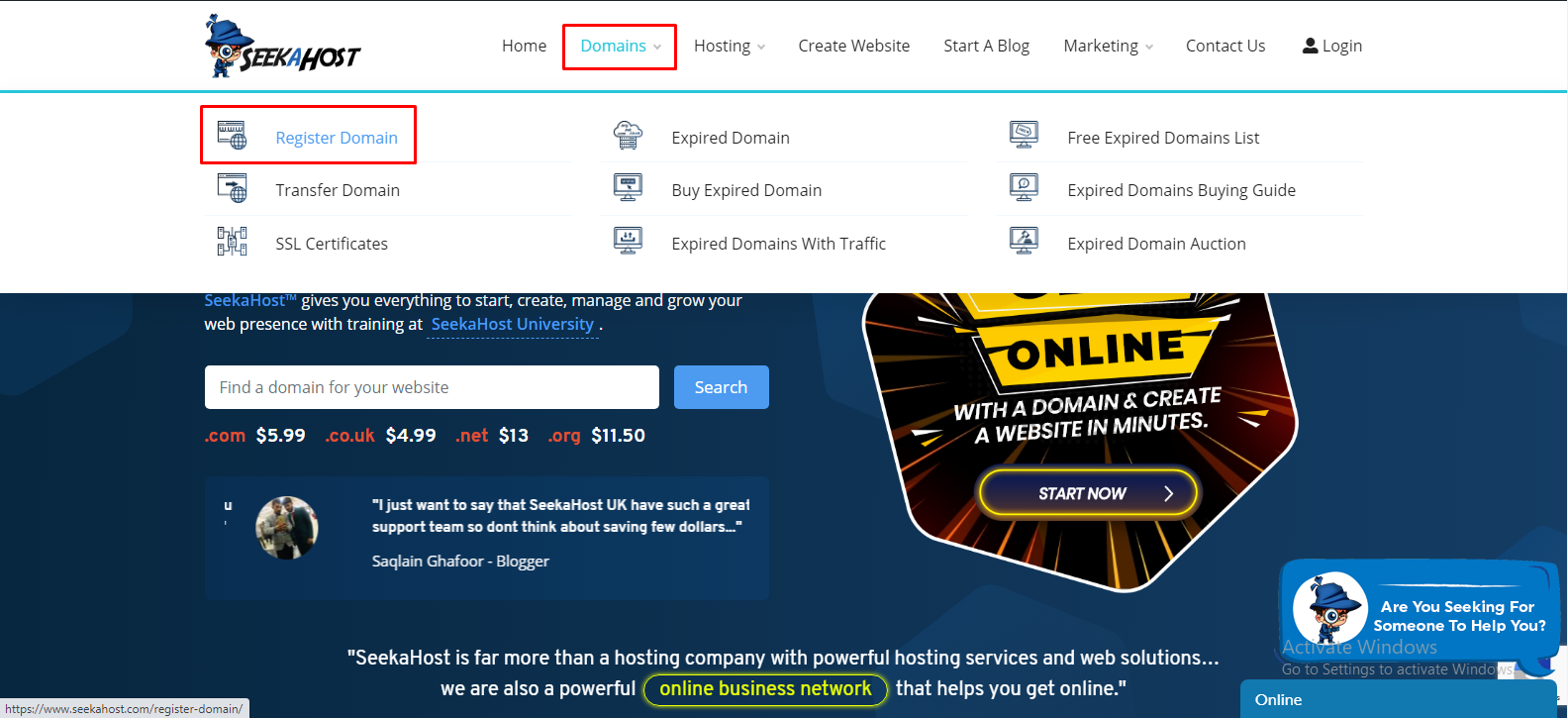
Task: Select Register Domain from the menu
Action: coord(337,138)
